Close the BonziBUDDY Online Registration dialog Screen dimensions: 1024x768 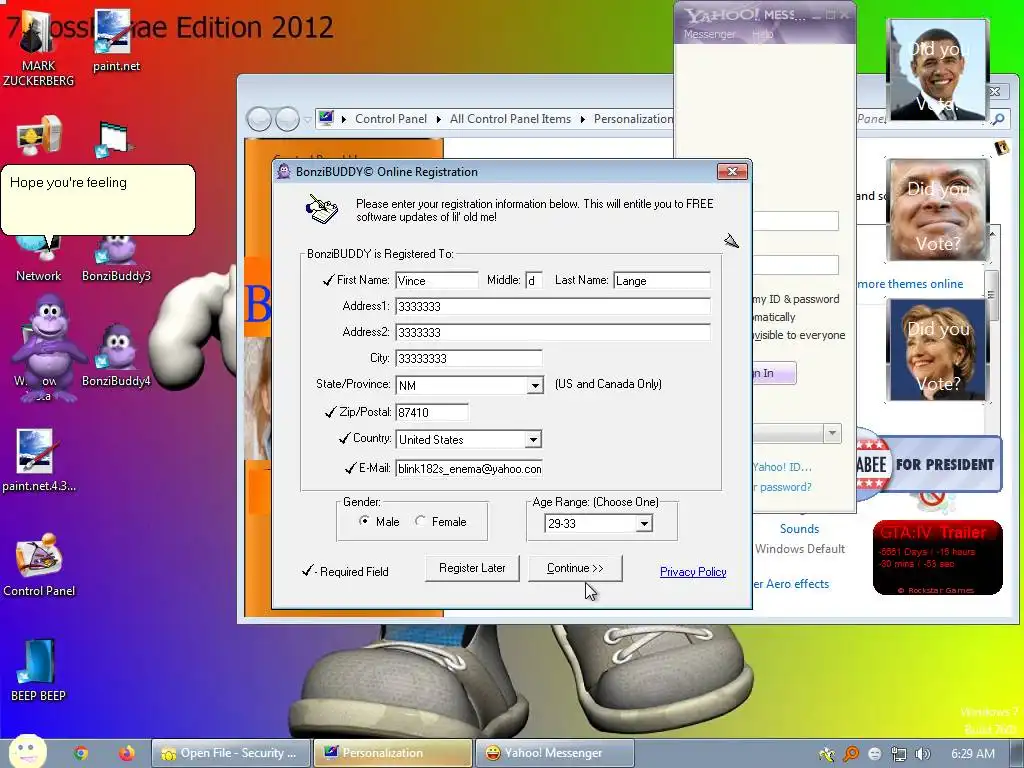click(x=732, y=171)
